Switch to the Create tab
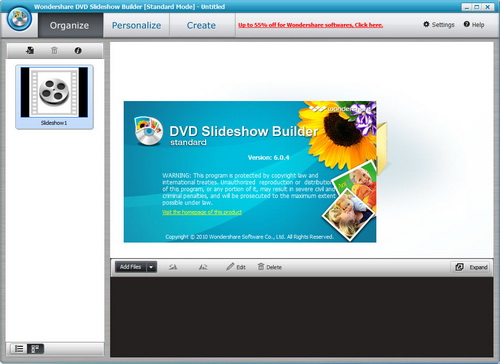500x364 pixels. (201, 25)
